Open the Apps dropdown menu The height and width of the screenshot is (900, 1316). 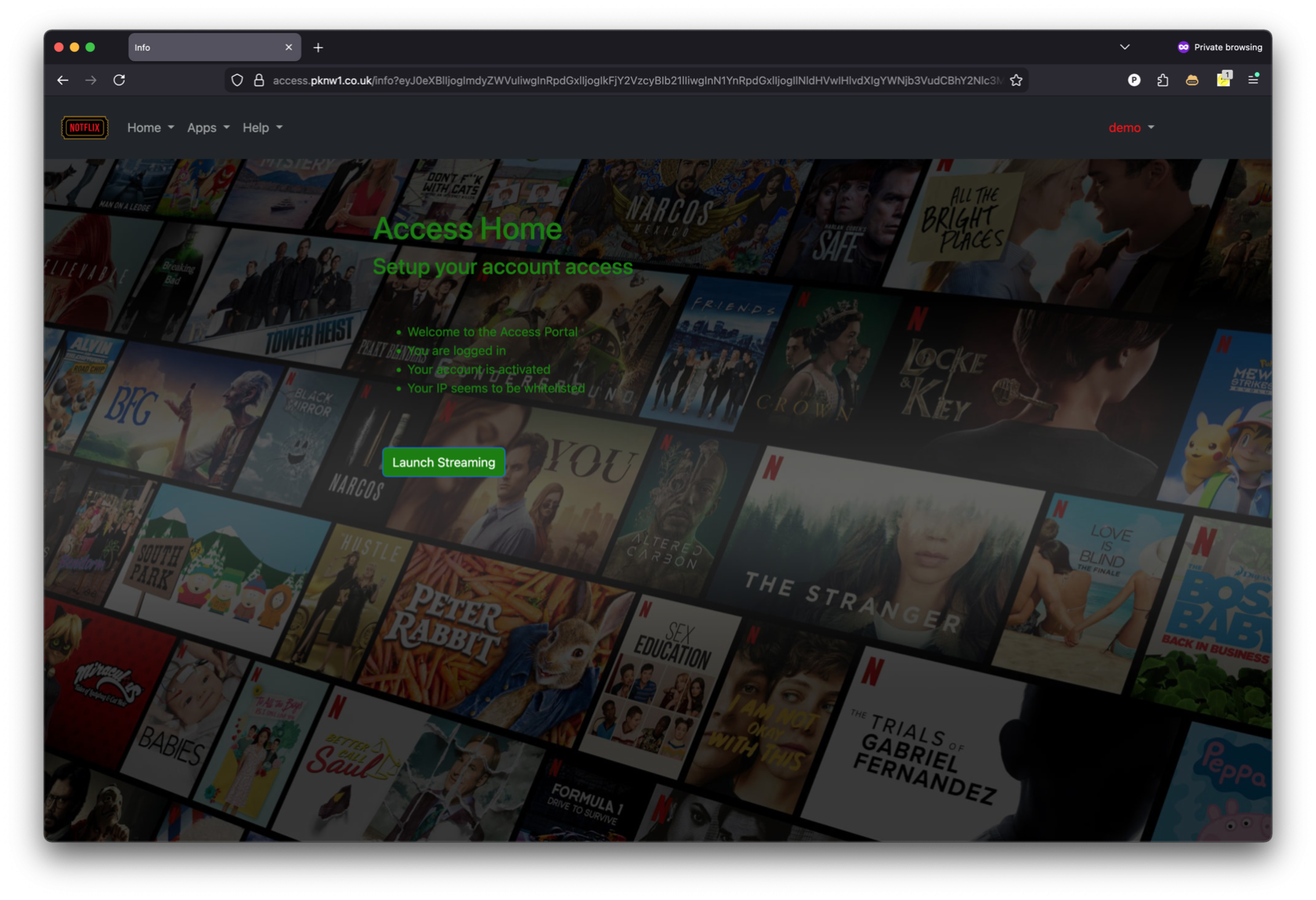208,128
